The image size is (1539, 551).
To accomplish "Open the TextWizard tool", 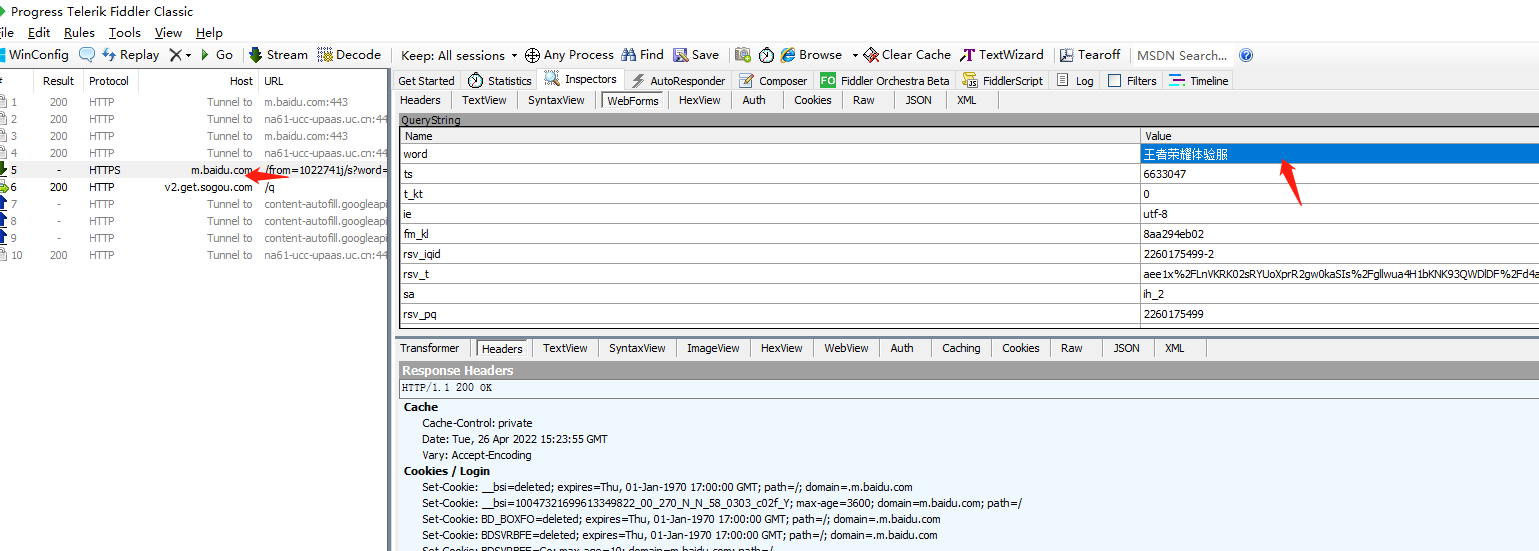I will click(x=1002, y=55).
